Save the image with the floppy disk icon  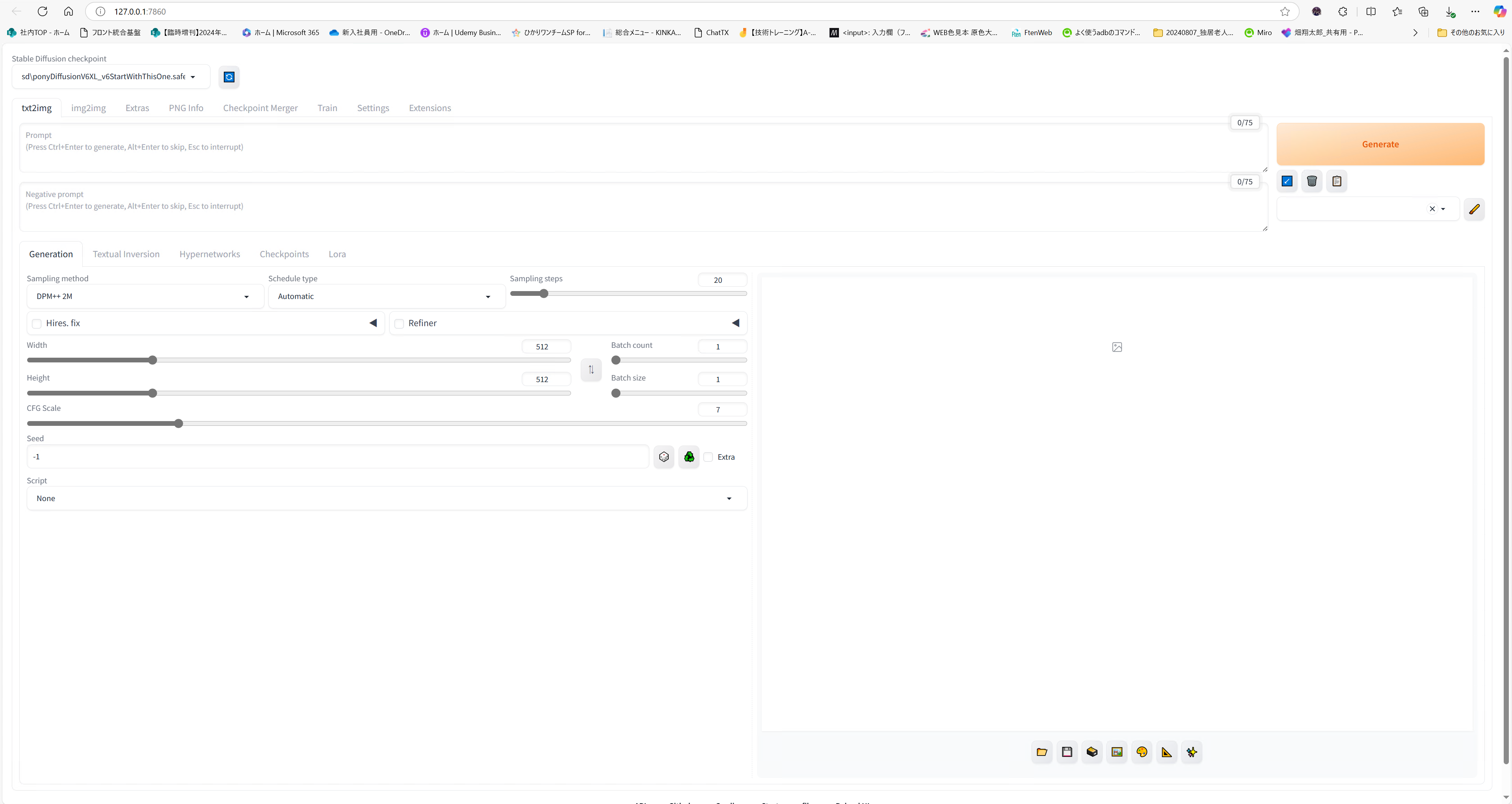(1067, 752)
